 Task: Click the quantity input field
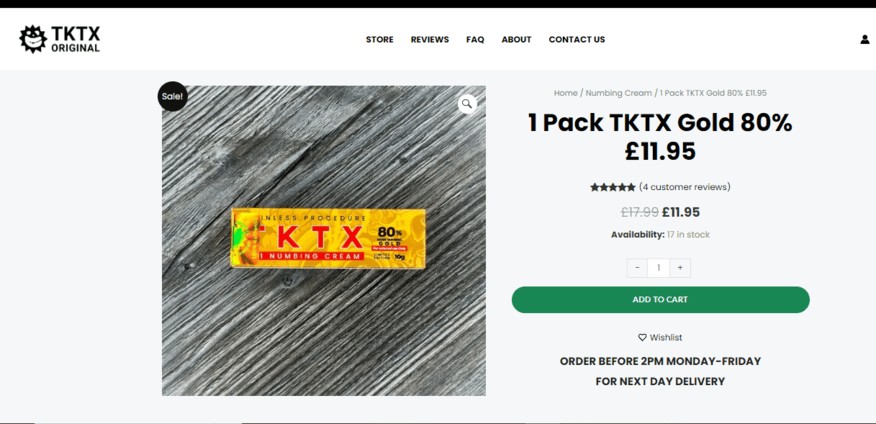point(659,268)
